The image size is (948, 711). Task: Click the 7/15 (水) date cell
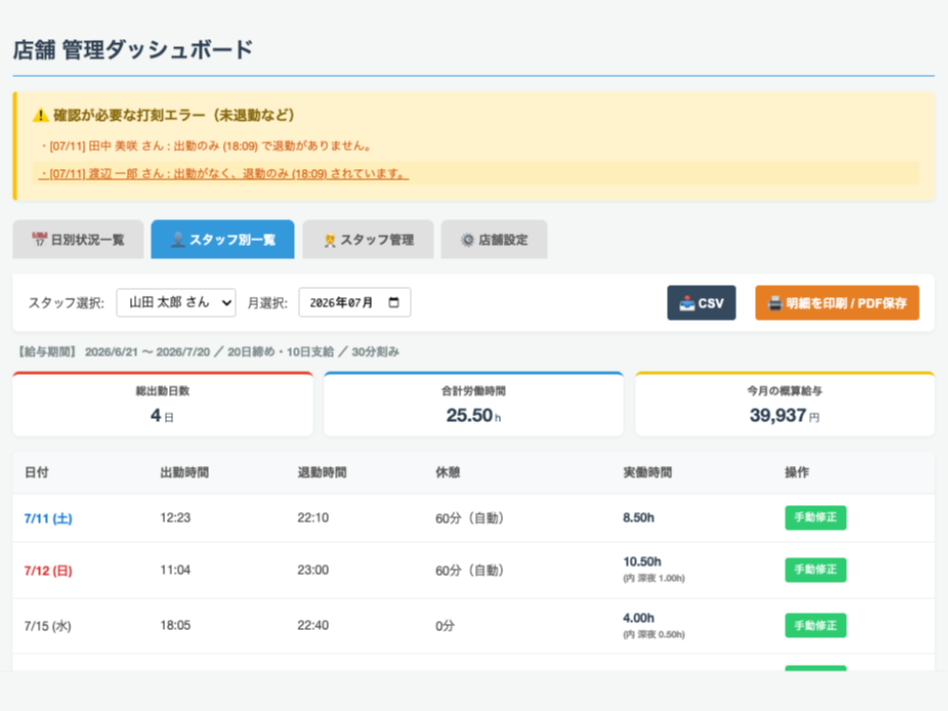48,626
